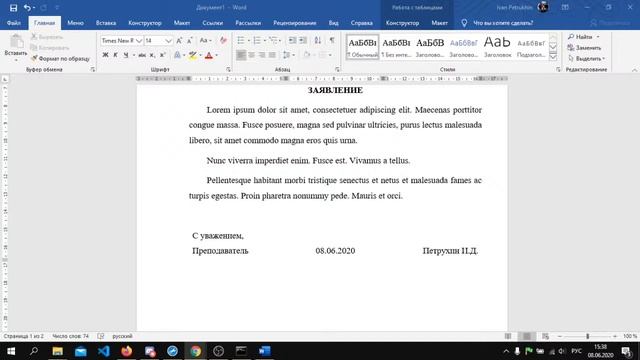Viewport: 640px width, 360px height.
Task: Decrease font size with the smaller A icon
Action: [x=189, y=40]
